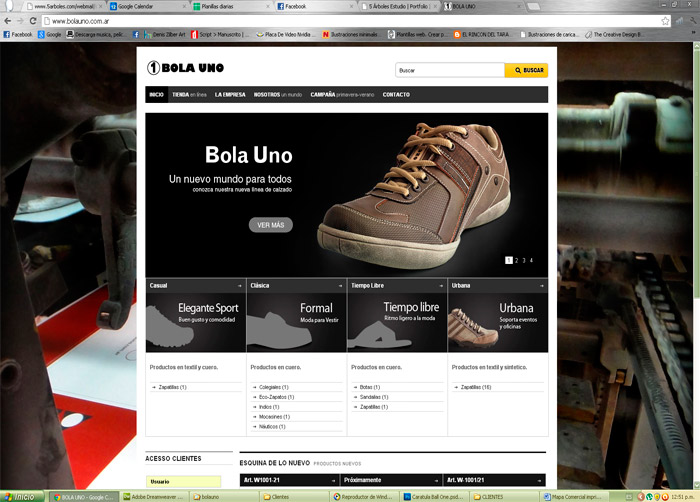Viewport: 700px width, 502px height.
Task: Open Ilustraciones minimalis bookmark
Action: [350, 34]
